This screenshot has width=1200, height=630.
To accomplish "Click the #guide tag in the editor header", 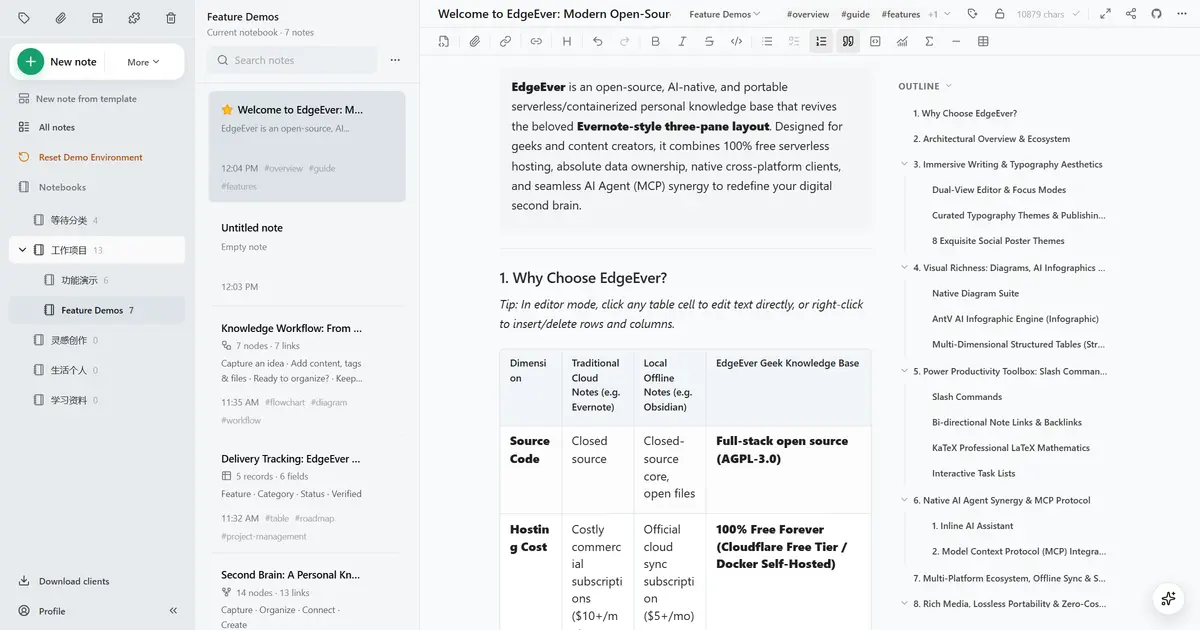I will (x=855, y=14).
